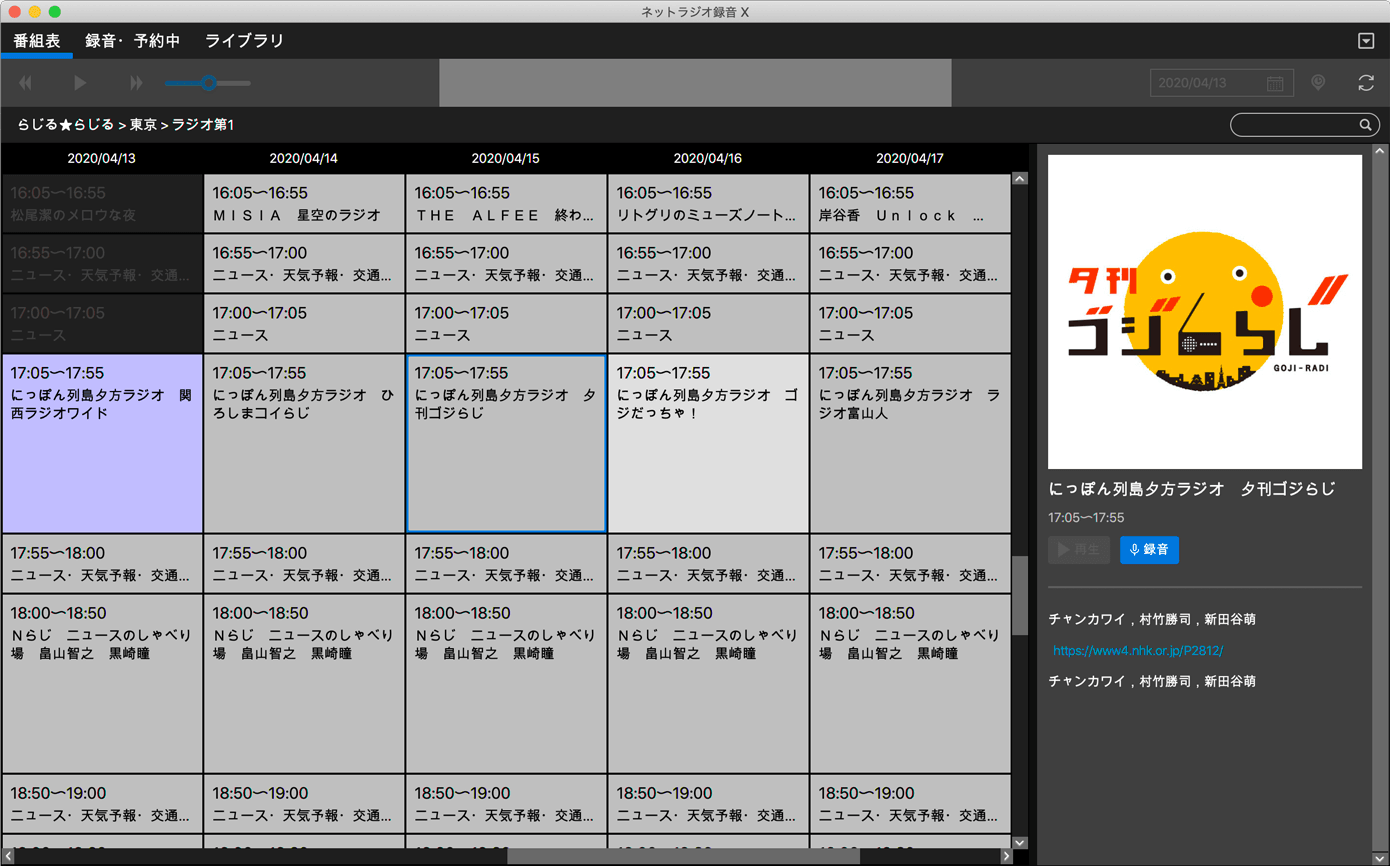Open the calendar icon in the date field
The image size is (1390, 866).
coord(1276,83)
